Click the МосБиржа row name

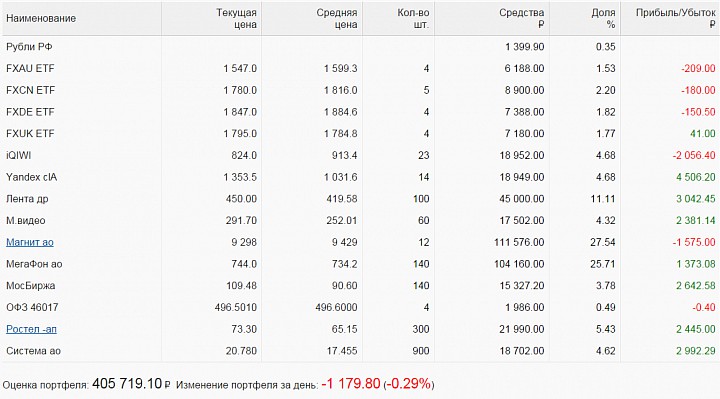(30, 286)
